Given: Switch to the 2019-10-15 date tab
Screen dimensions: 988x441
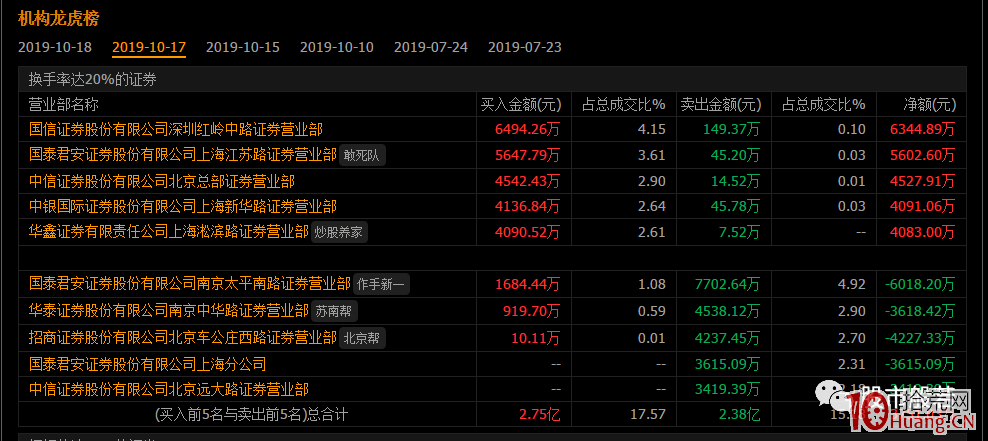Looking at the screenshot, I should [x=243, y=47].
